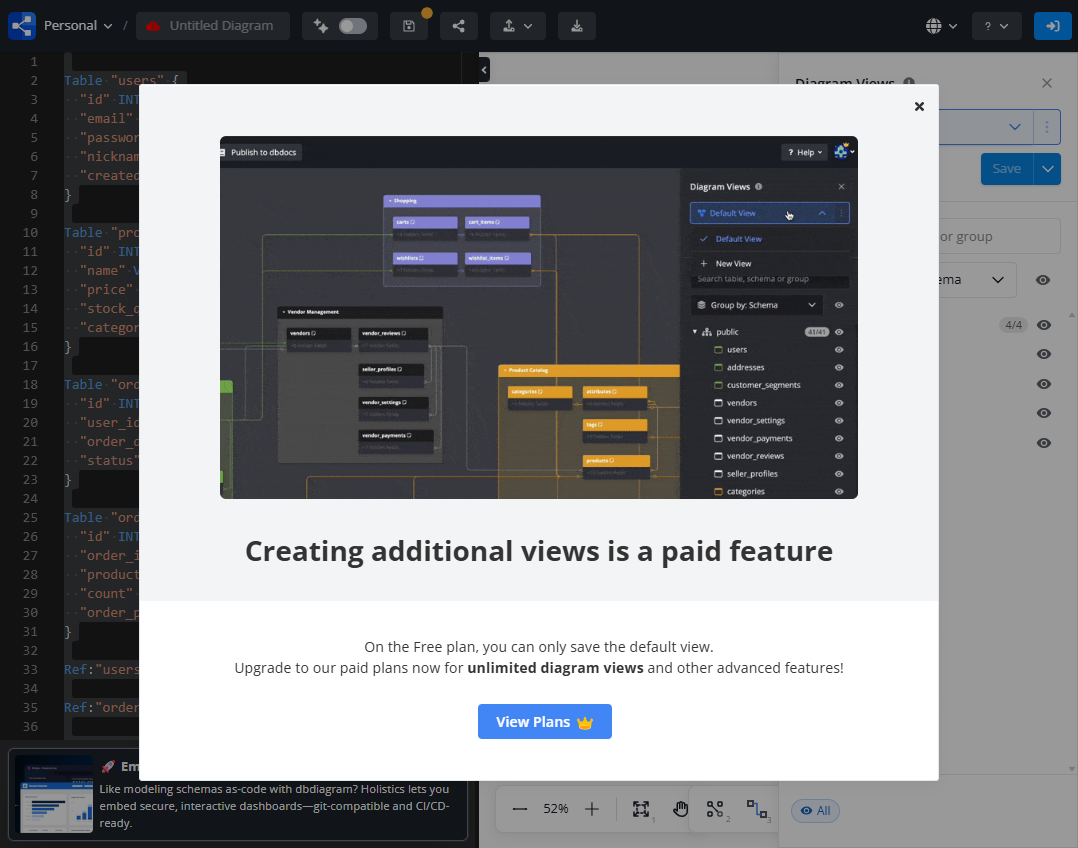Screen dimensions: 1078x848
Task: Select the auto-arrange layout tool icon
Action: (757, 809)
